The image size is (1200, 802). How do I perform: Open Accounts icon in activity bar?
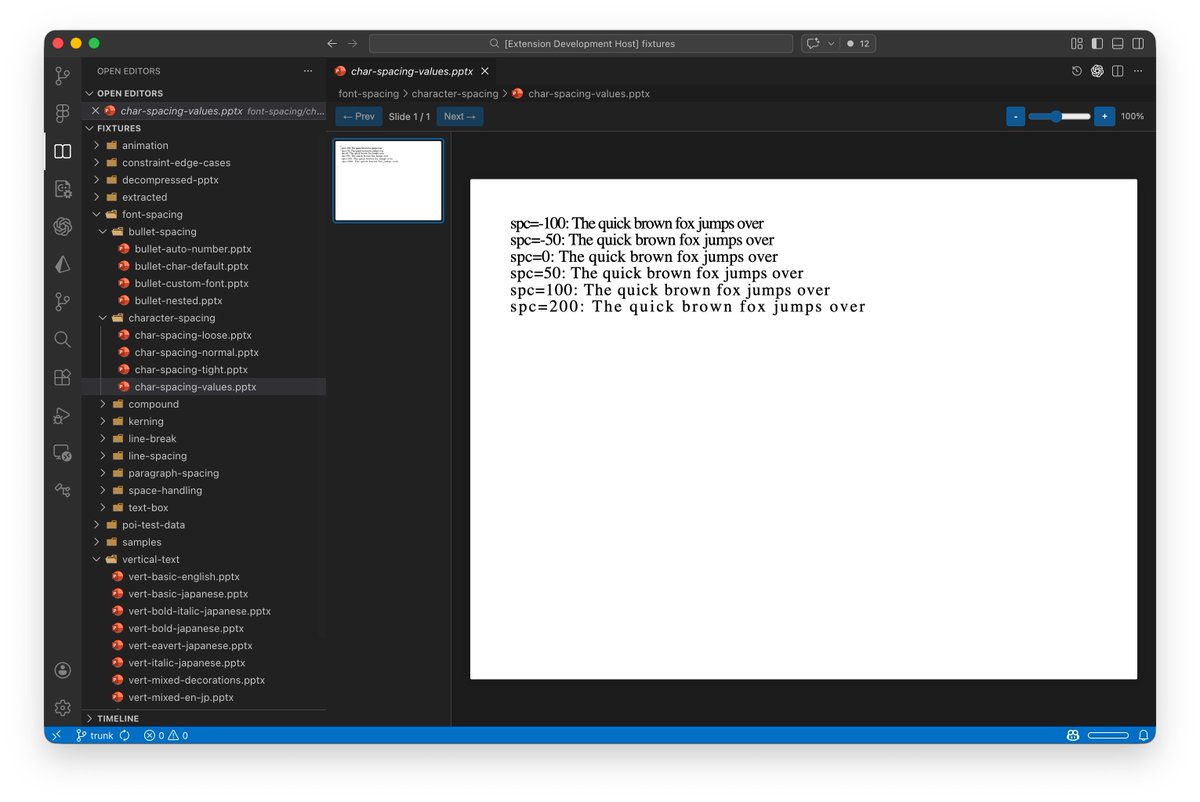pyautogui.click(x=62, y=670)
